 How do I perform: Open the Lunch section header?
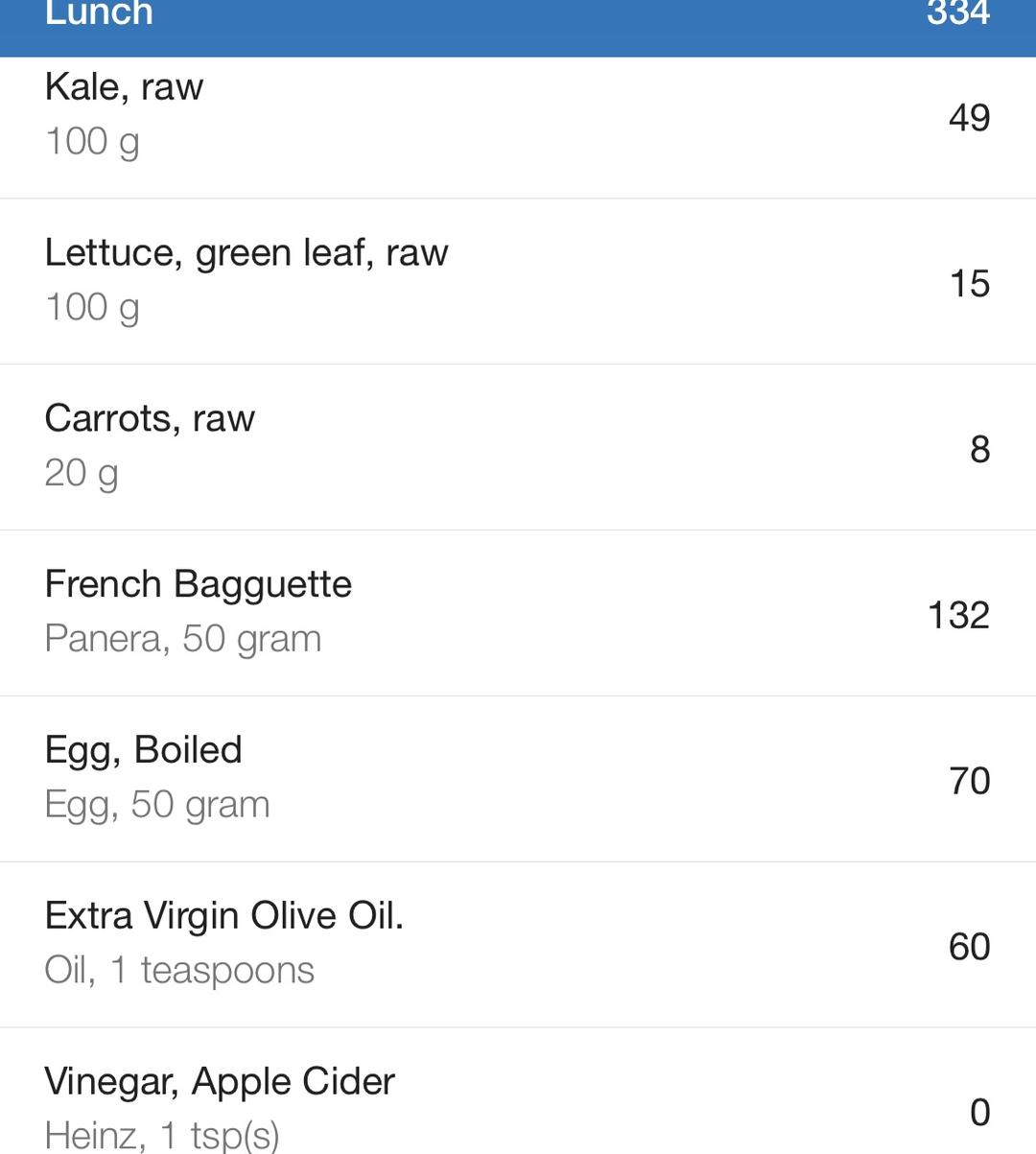click(100, 15)
